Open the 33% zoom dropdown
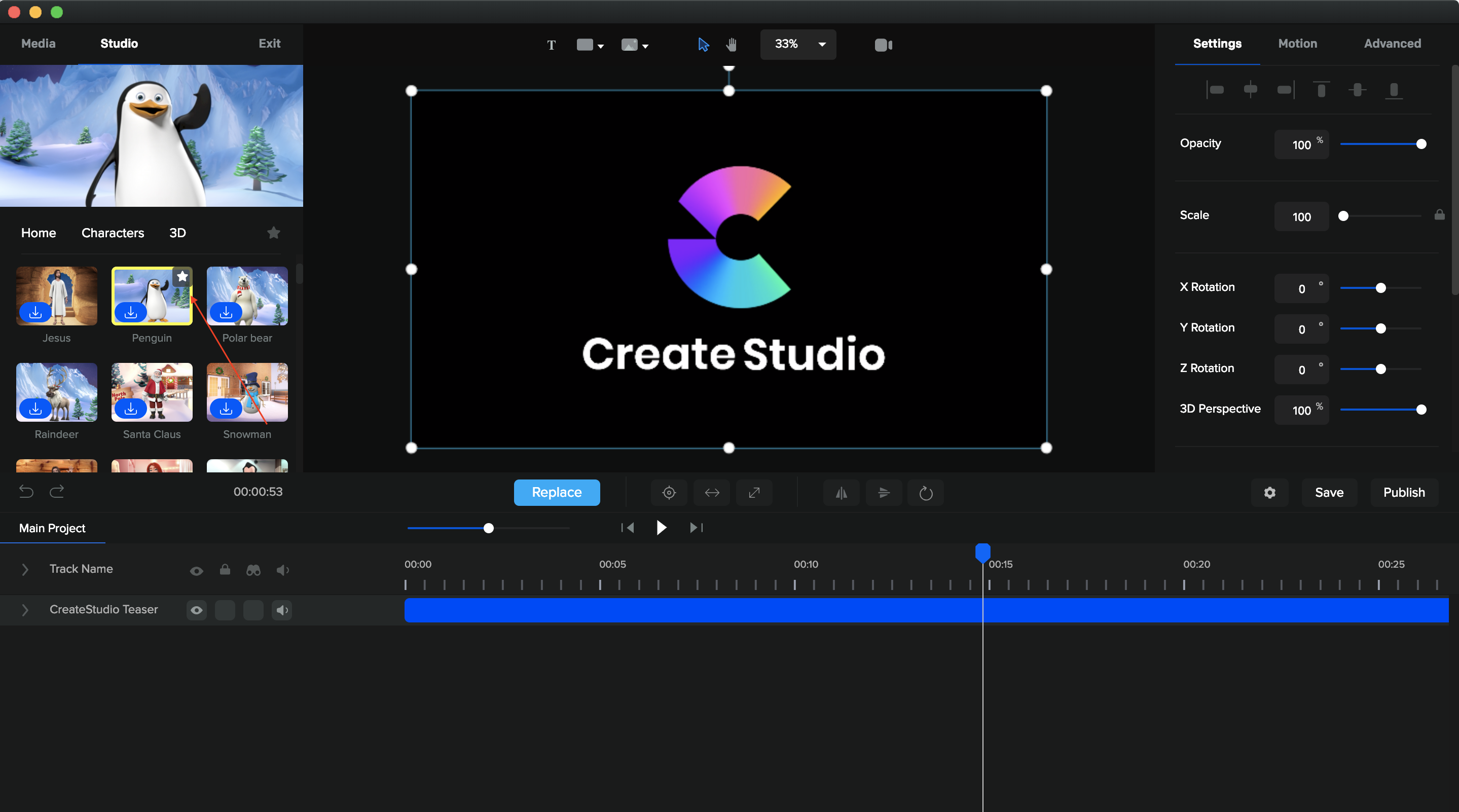 coord(797,44)
